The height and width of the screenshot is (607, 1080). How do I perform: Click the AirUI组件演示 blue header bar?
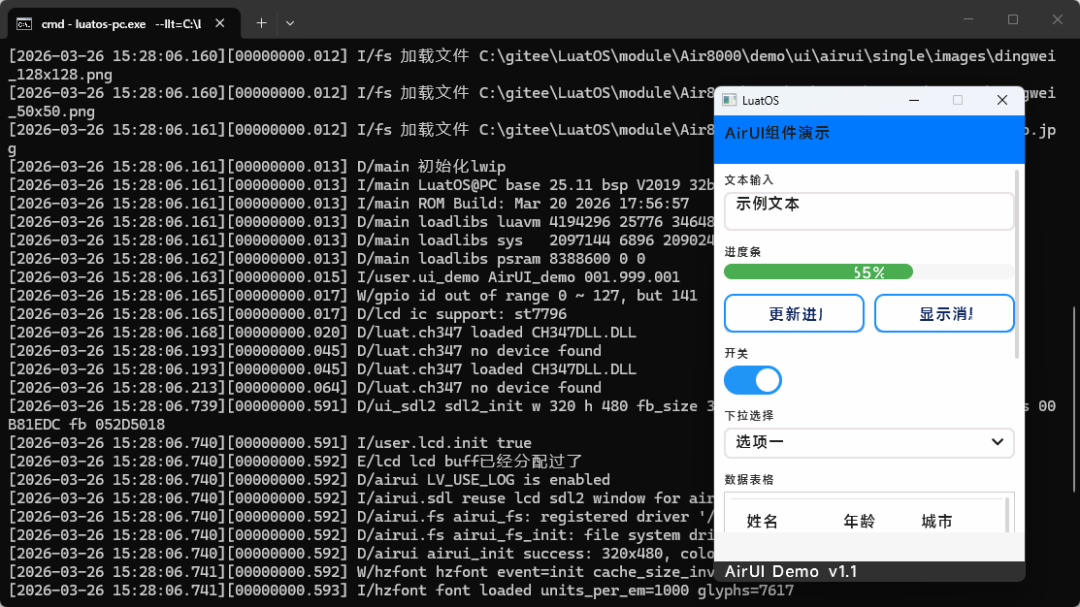pos(868,132)
